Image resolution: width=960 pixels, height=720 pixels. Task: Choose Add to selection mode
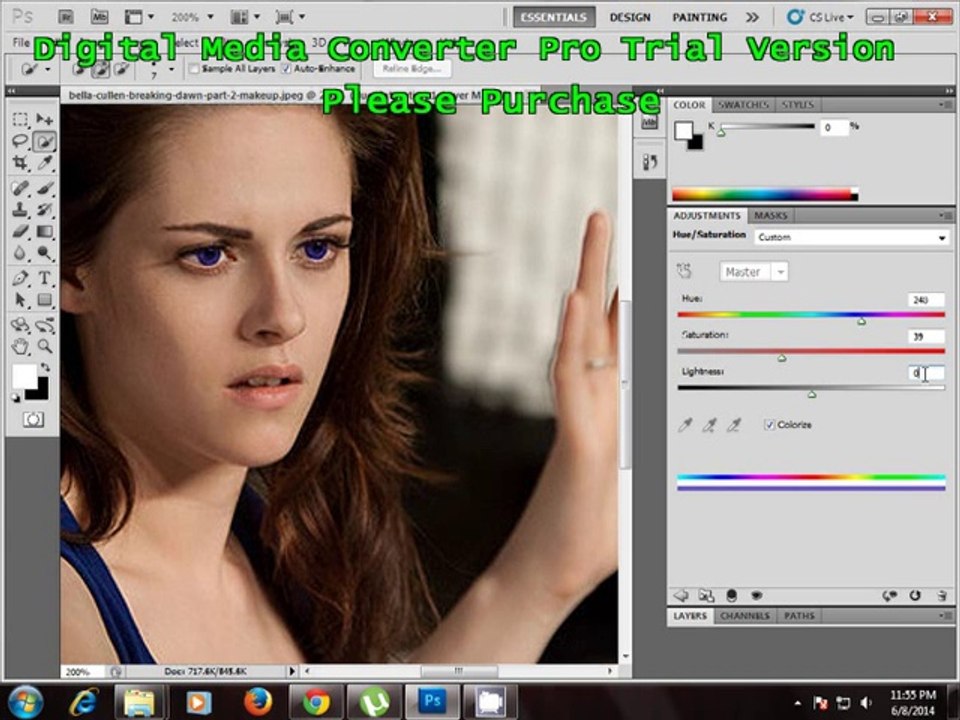click(x=100, y=69)
